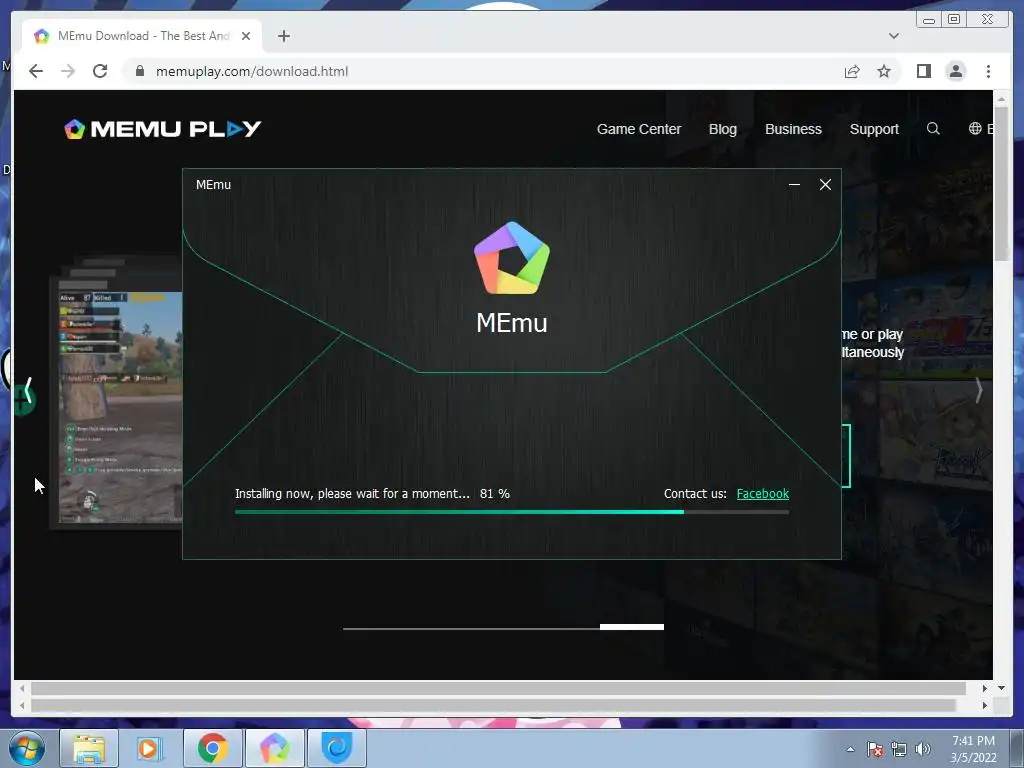1024x768 pixels.
Task: Open Business menu item
Action: click(x=793, y=129)
